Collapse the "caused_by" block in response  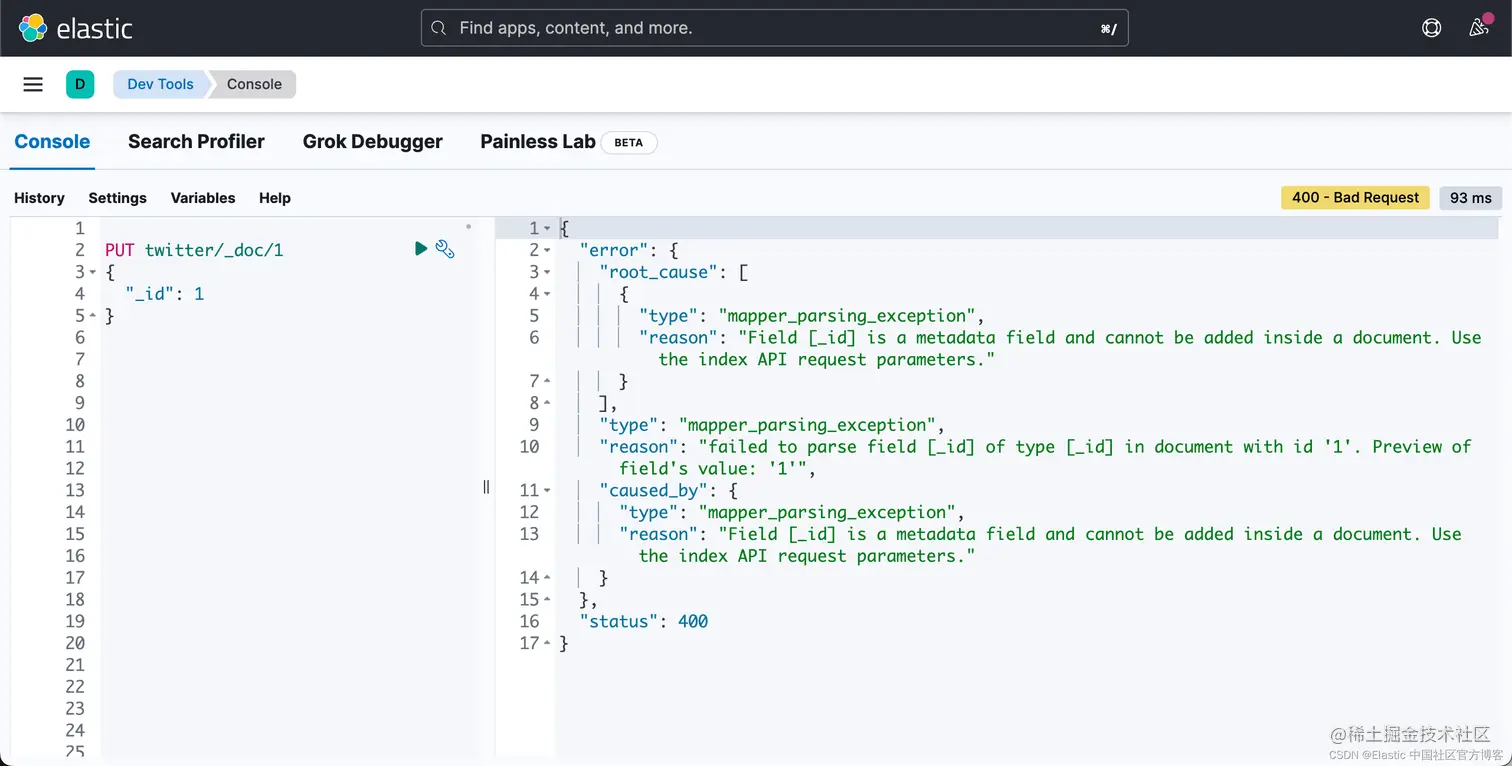point(547,490)
